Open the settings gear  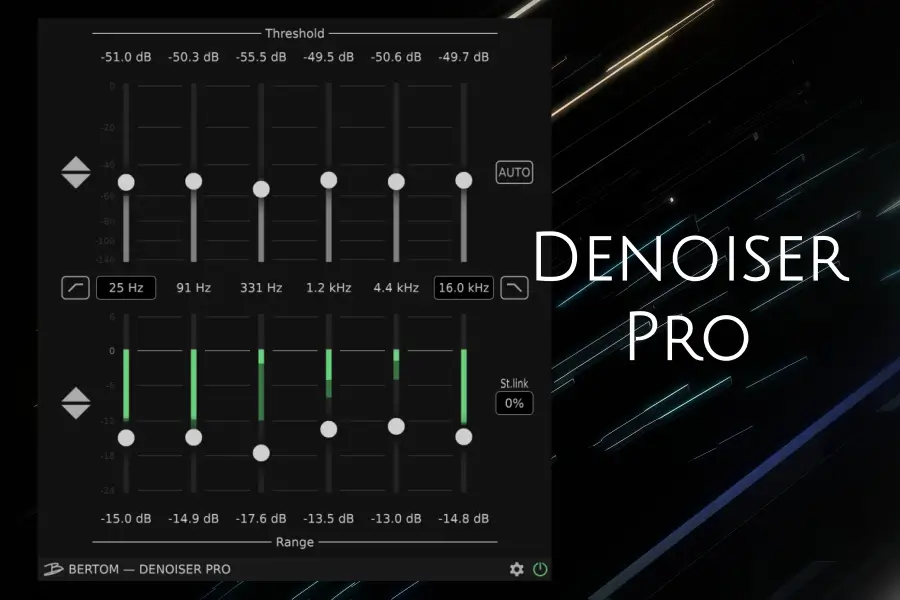pyautogui.click(x=517, y=569)
